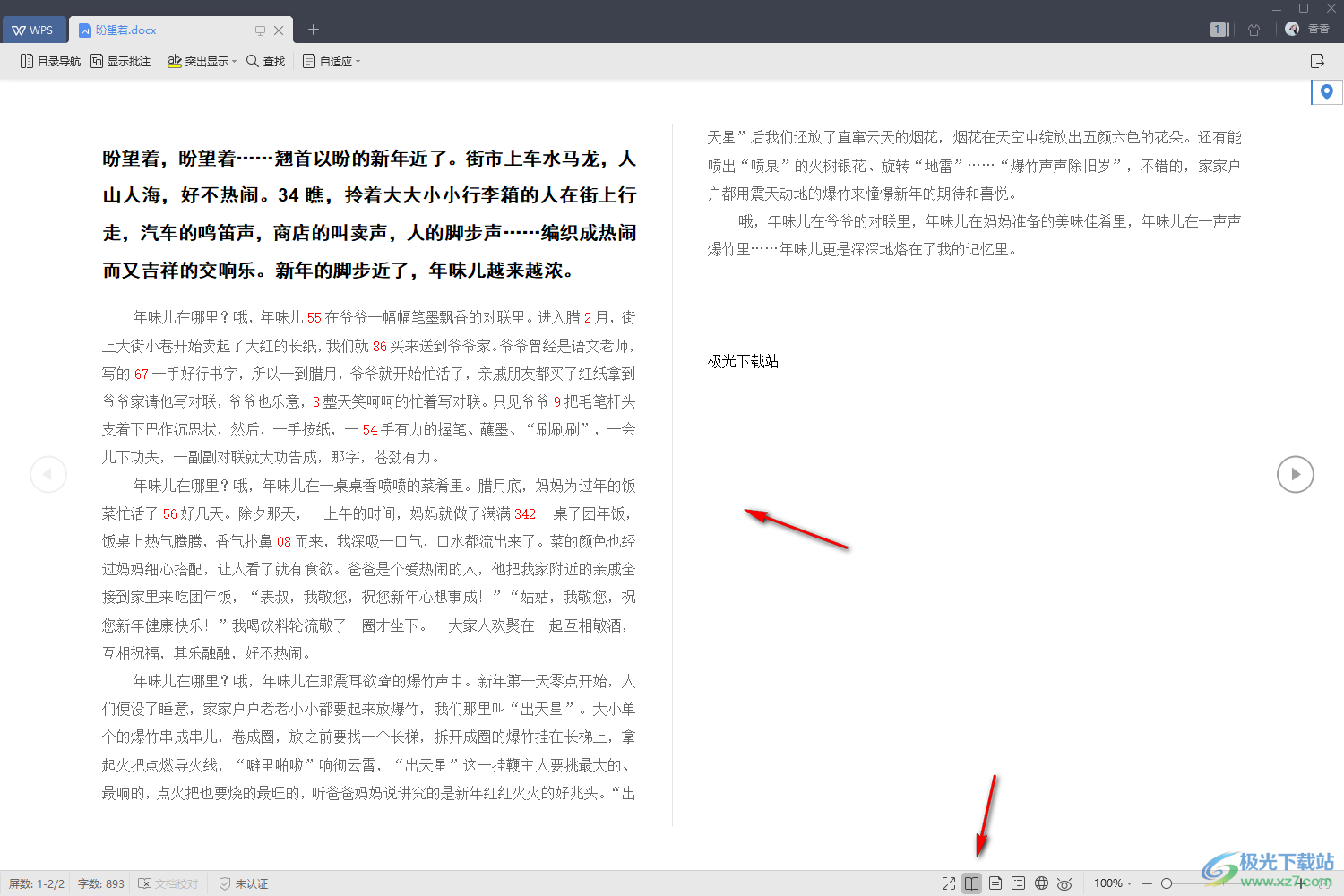
Task: Switch to the 盼望着.docx document tab
Action: 125,30
